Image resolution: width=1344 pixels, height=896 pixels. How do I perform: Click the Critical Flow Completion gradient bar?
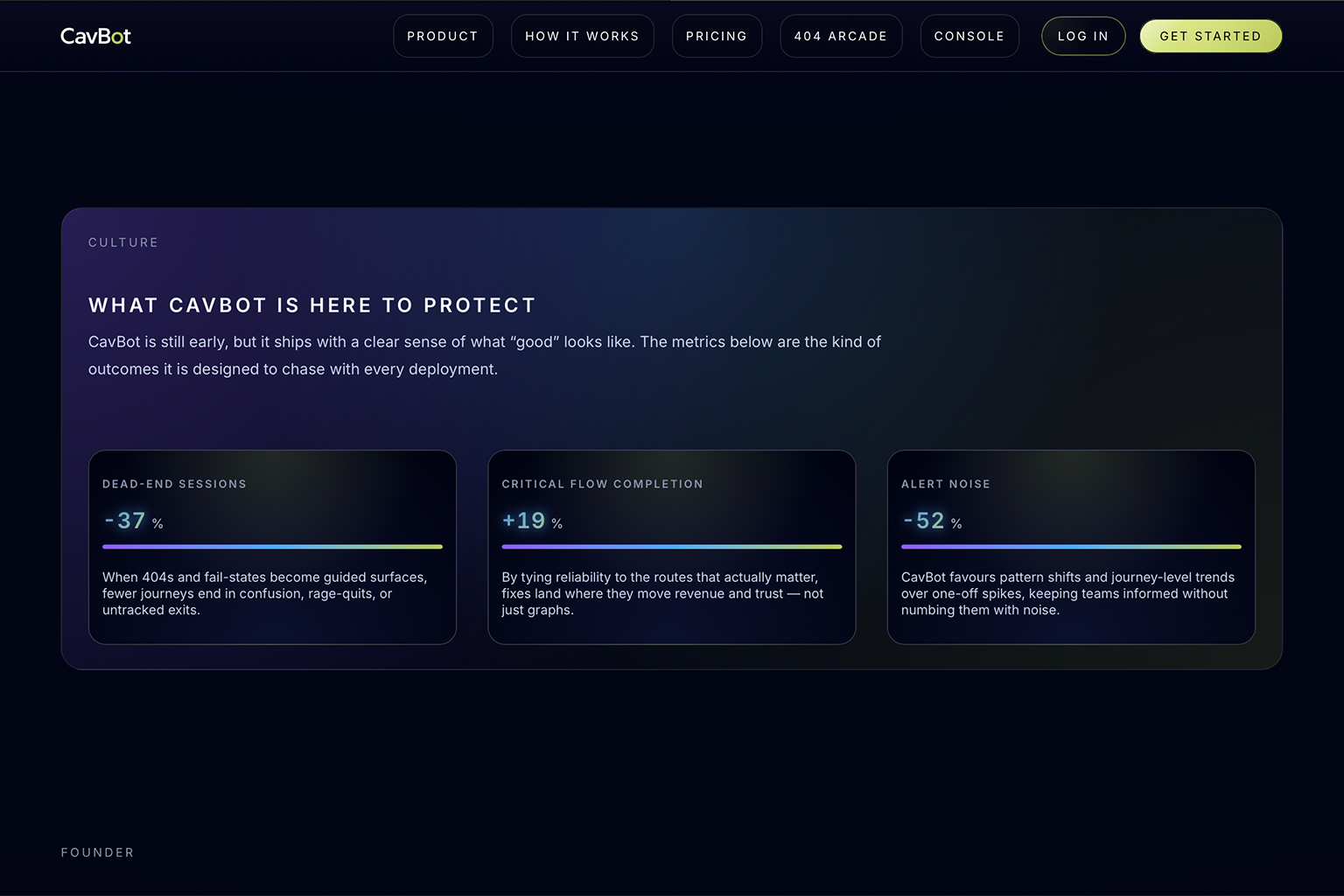pos(671,547)
